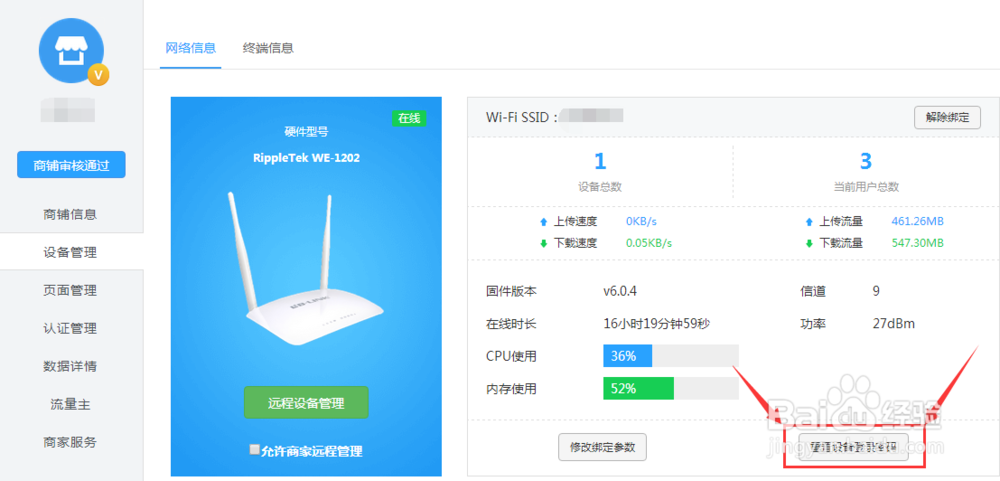Image resolution: width=1000 pixels, height=481 pixels.
Task: Click the firmware version v6.0.4
Action: (x=620, y=292)
